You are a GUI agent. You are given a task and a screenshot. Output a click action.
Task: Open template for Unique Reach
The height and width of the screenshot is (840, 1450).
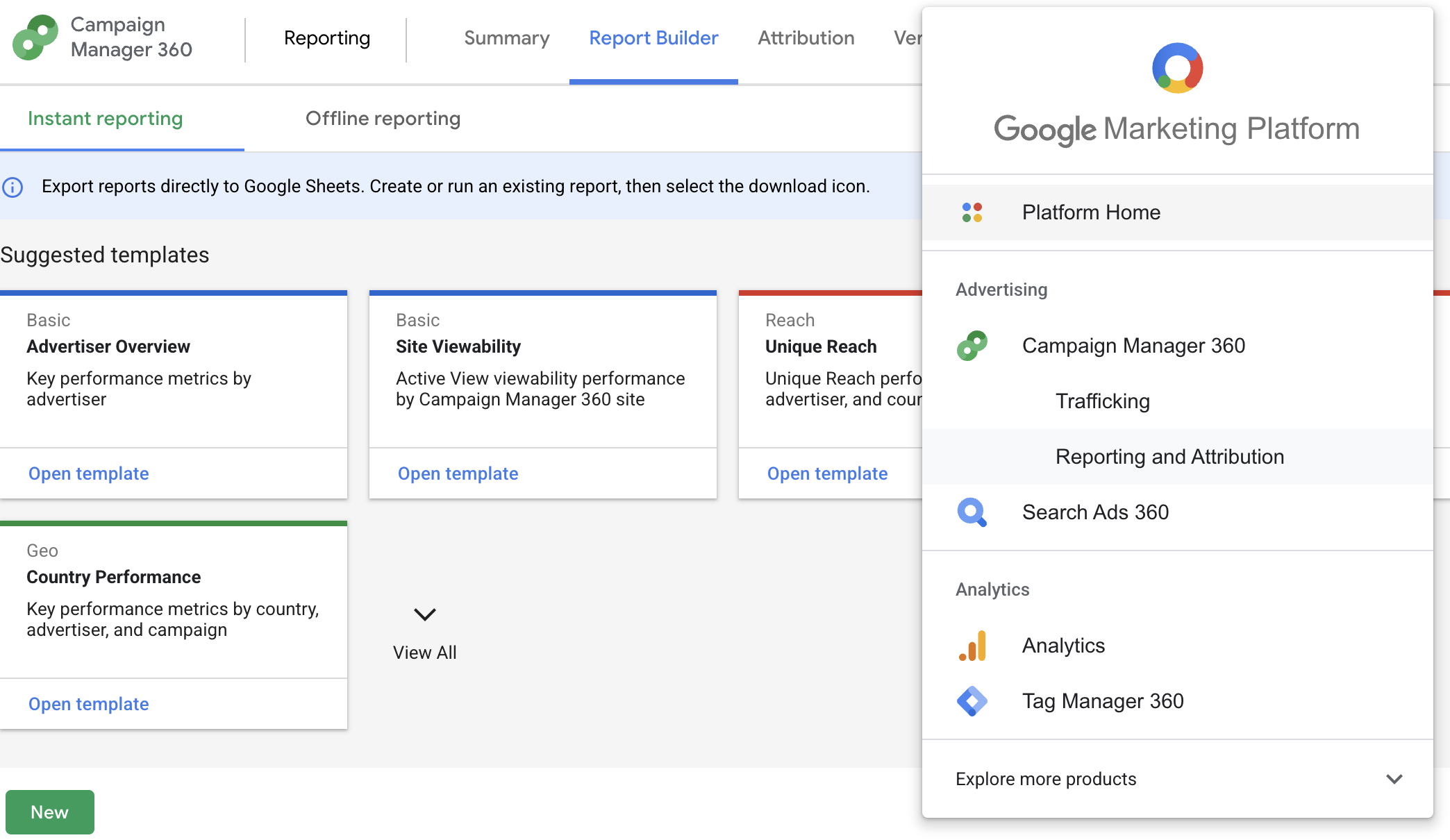tap(828, 473)
